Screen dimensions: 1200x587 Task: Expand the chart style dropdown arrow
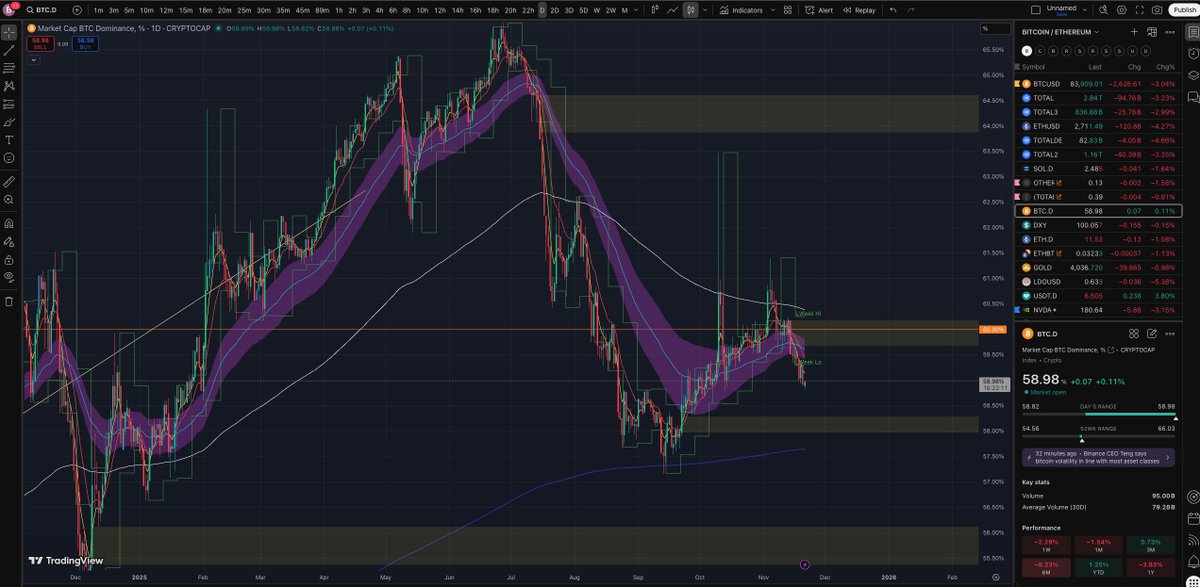tap(703, 10)
